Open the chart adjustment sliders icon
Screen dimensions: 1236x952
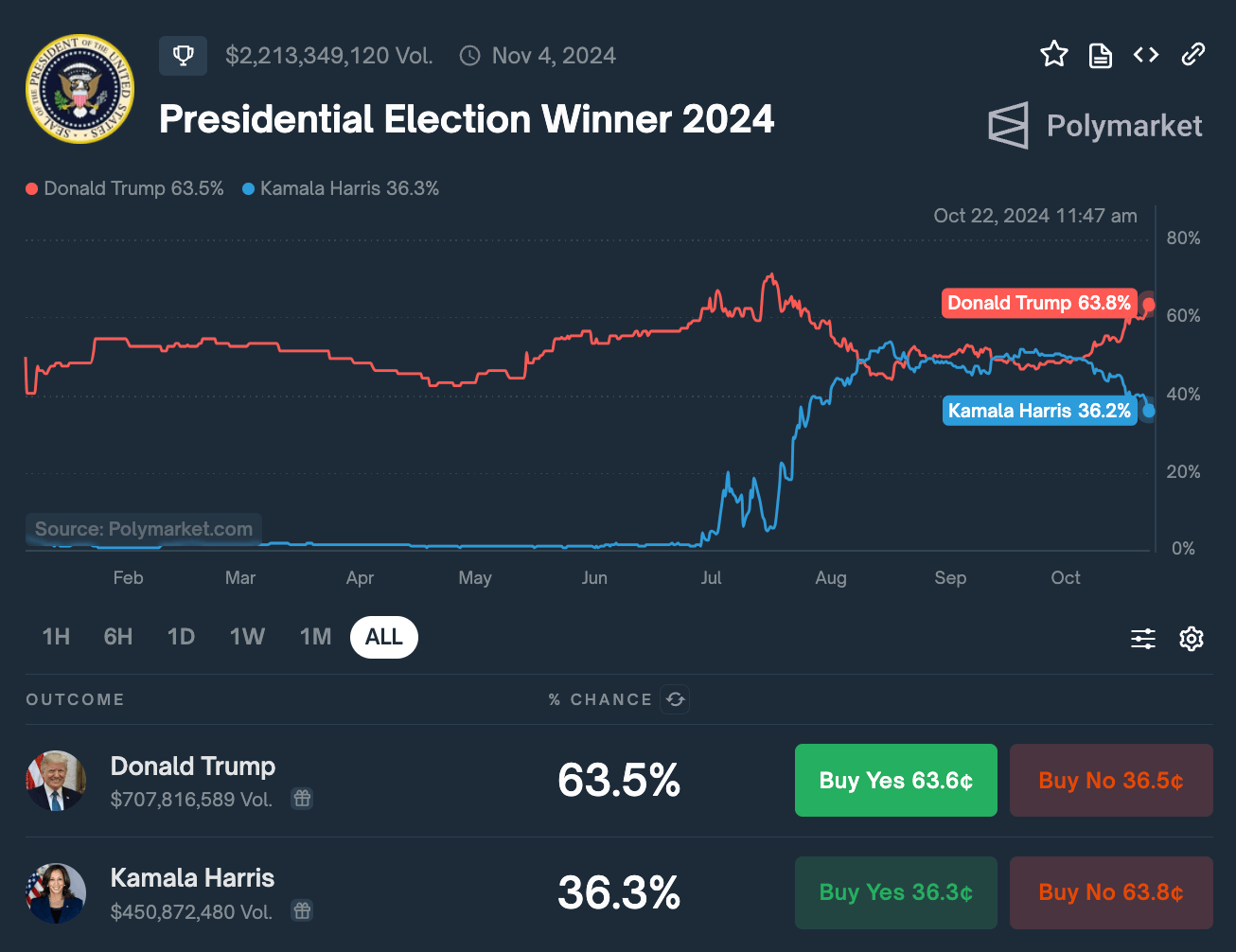pyautogui.click(x=1142, y=639)
